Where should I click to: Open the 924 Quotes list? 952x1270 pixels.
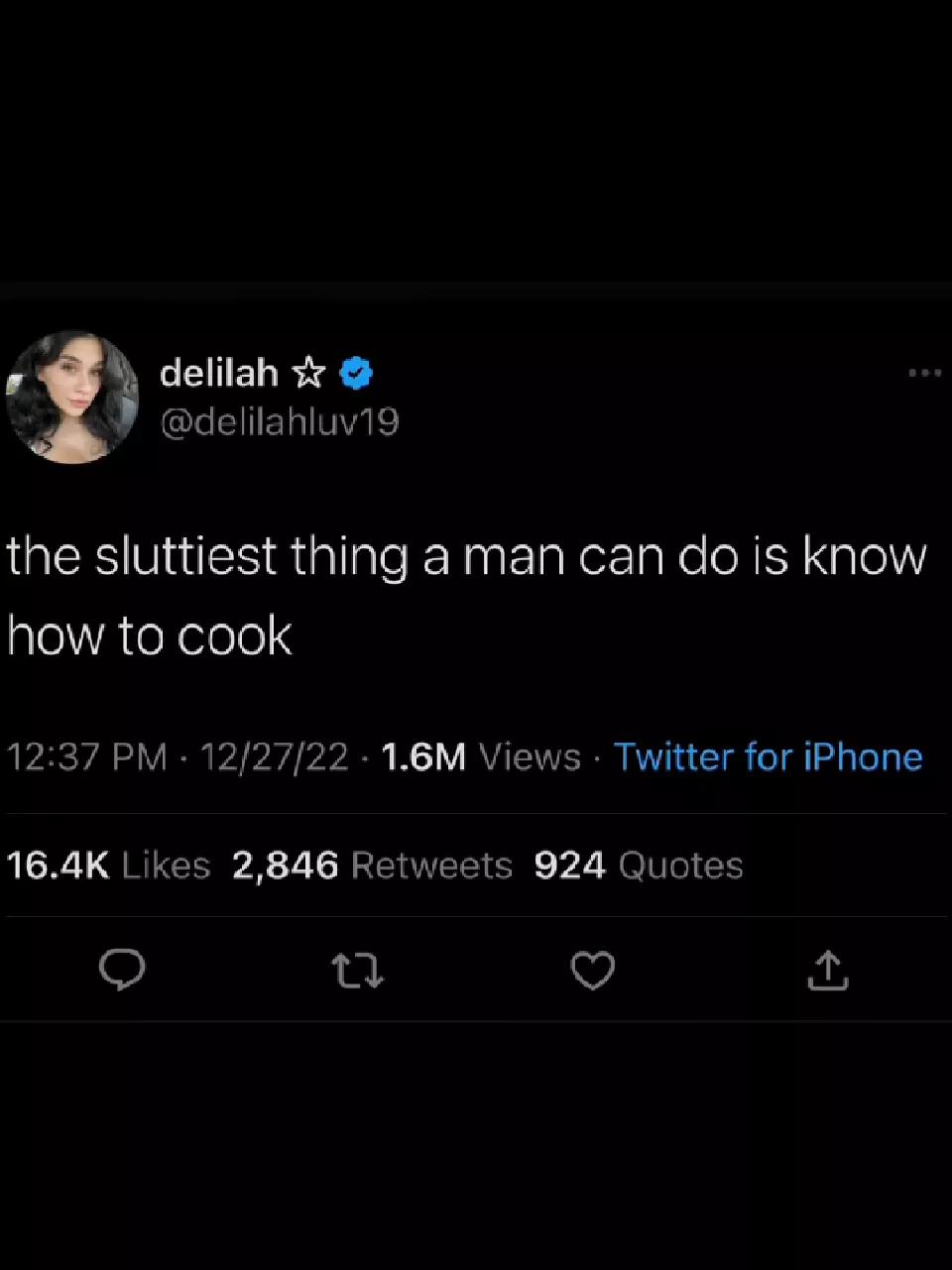(639, 866)
